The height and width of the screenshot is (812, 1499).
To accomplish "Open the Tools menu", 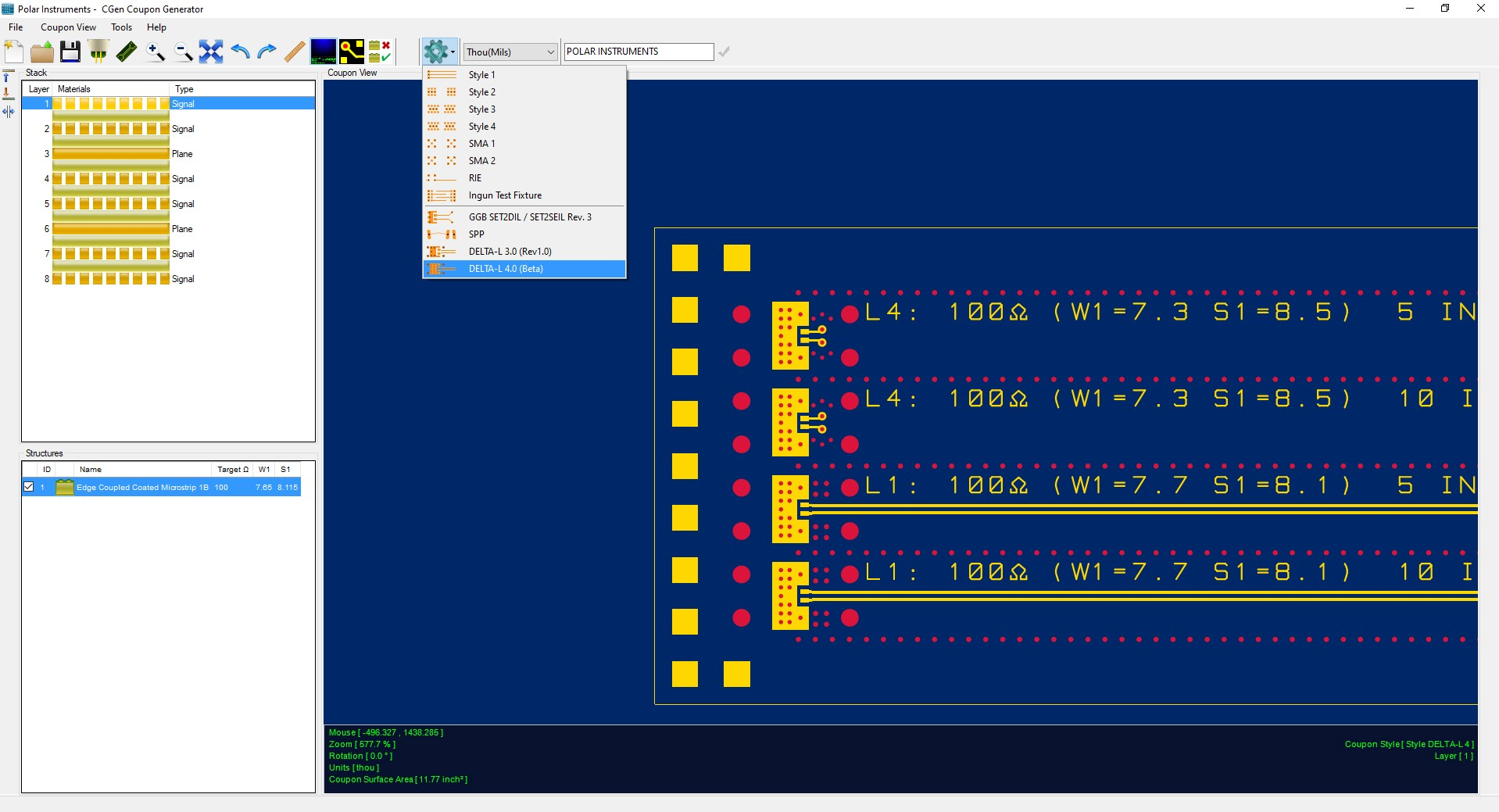I will click(121, 27).
